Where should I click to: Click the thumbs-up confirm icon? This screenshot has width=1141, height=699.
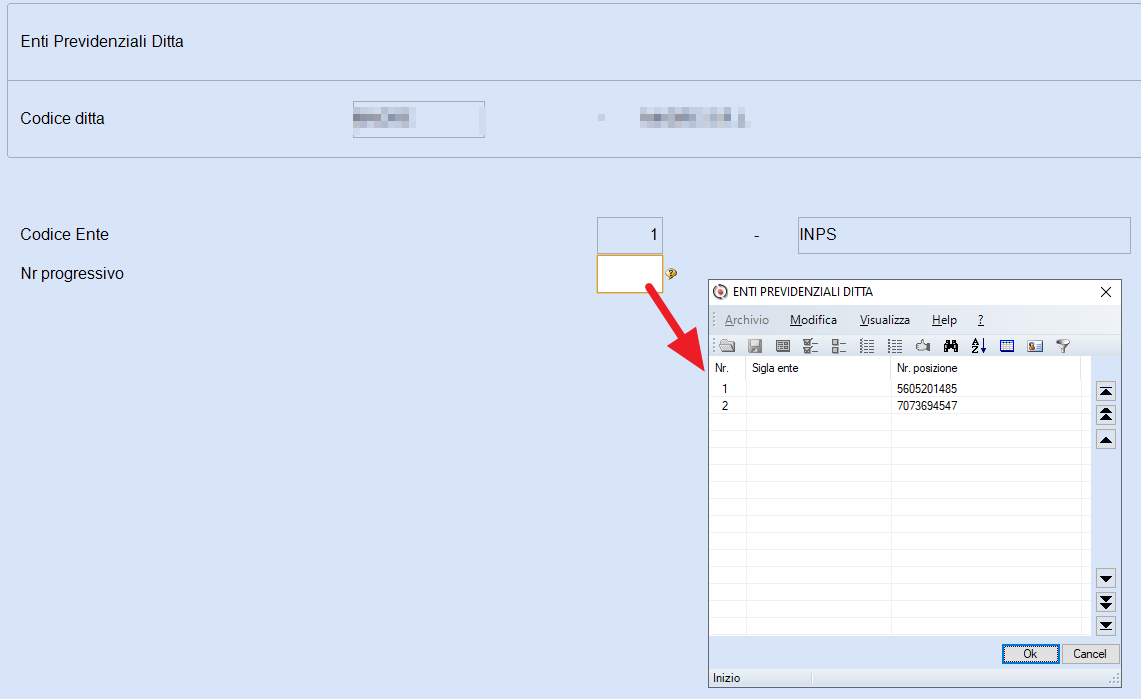923,346
